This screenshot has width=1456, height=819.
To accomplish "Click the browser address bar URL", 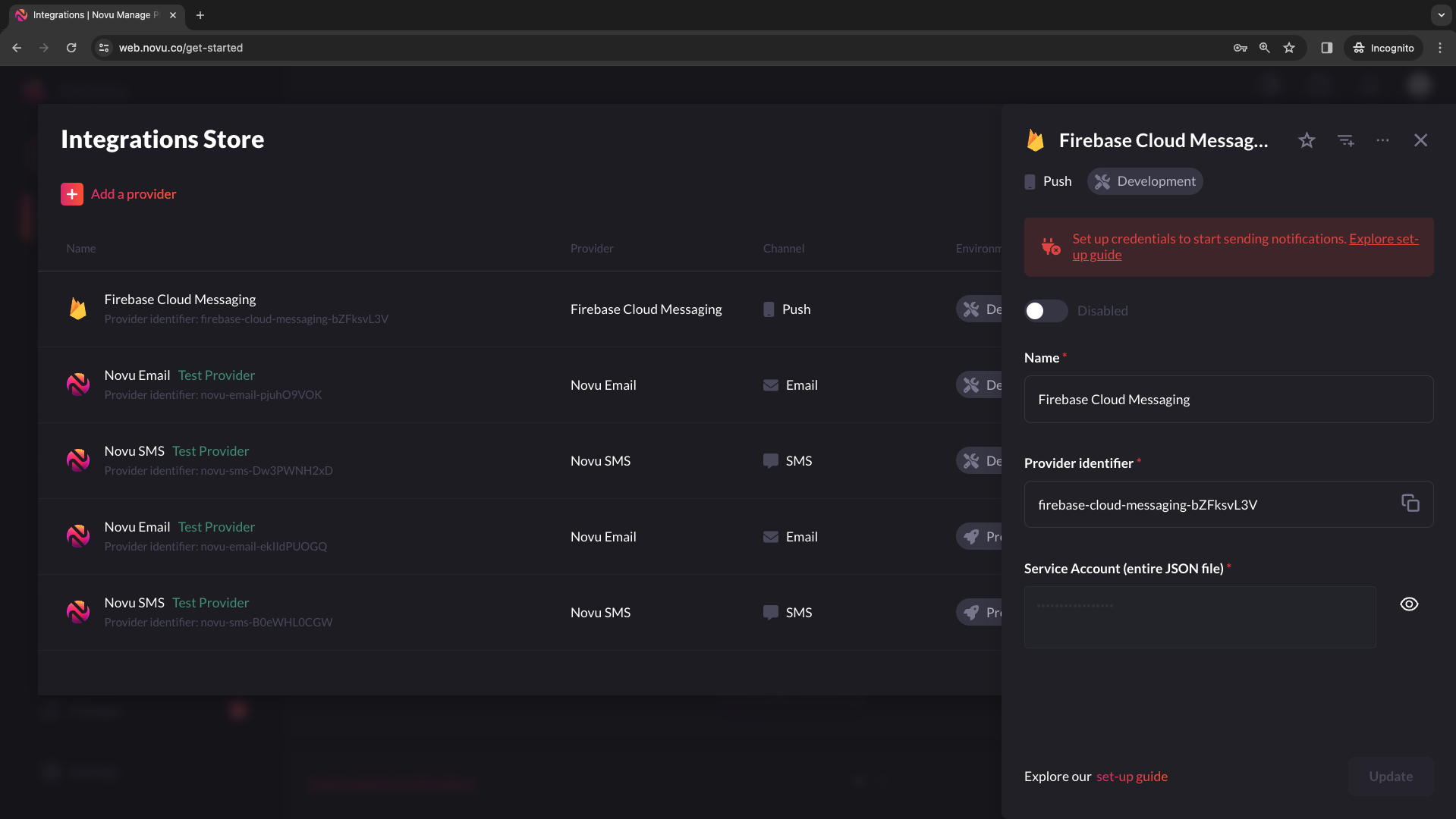I will (181, 48).
